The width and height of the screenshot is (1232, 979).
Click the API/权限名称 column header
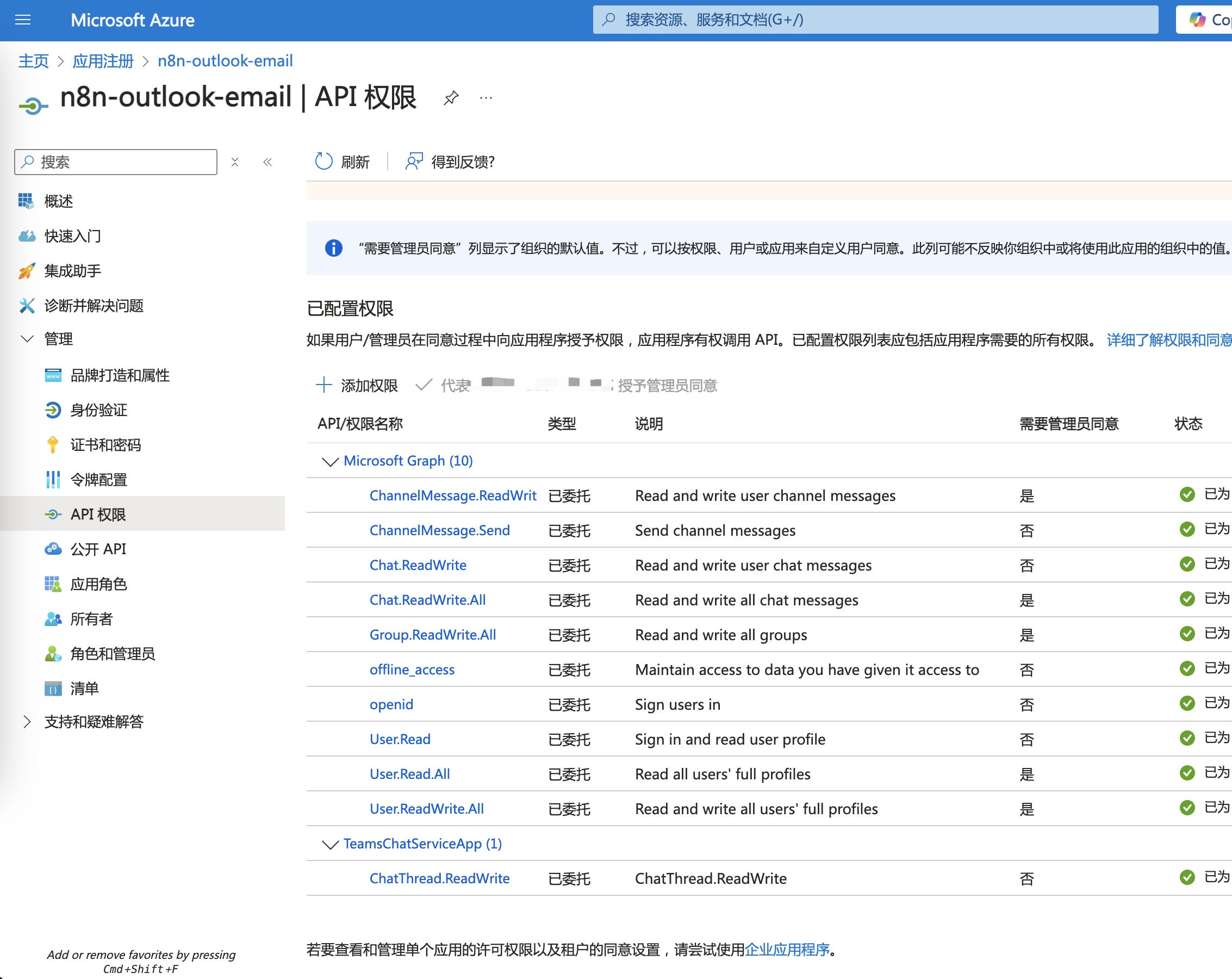(360, 424)
